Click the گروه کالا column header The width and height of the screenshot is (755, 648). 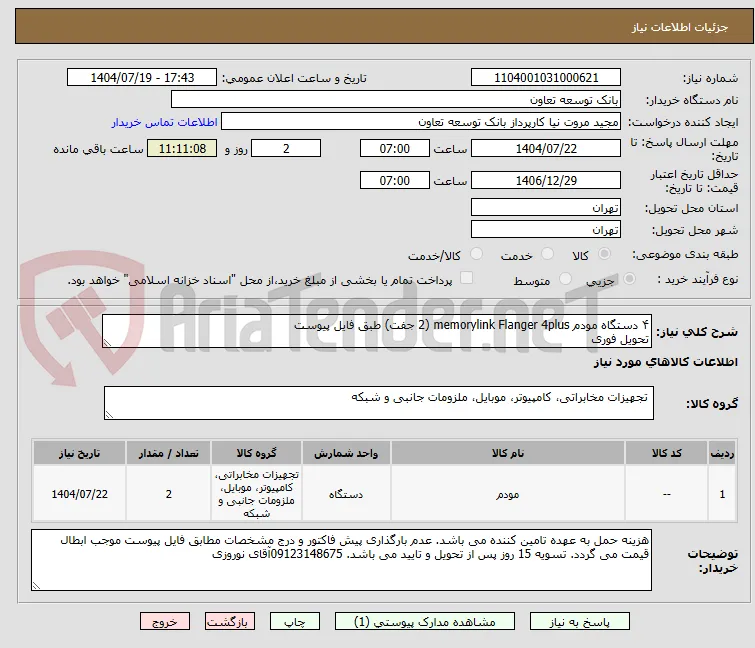[257, 453]
